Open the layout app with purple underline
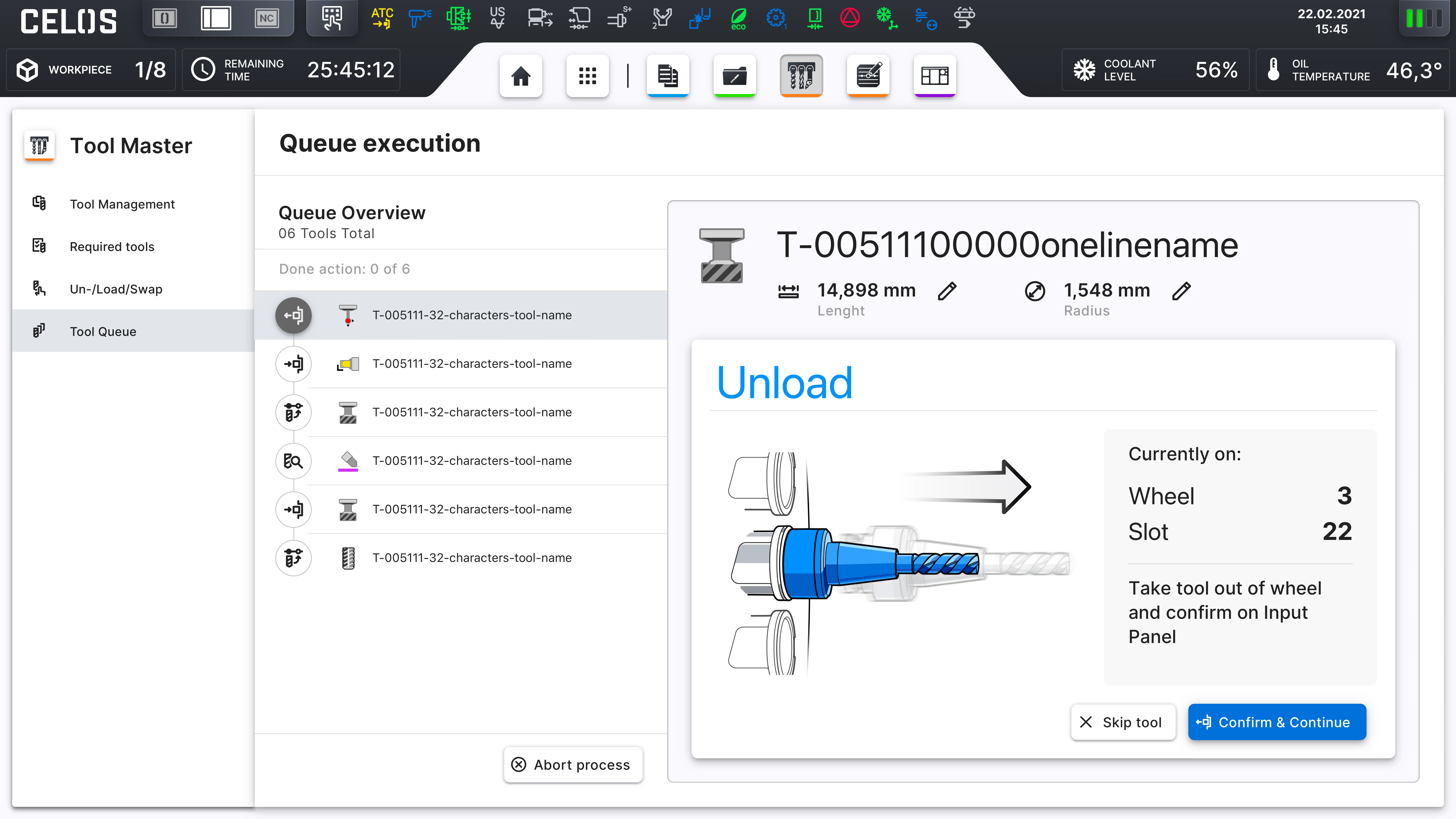This screenshot has height=819, width=1456. [934, 76]
